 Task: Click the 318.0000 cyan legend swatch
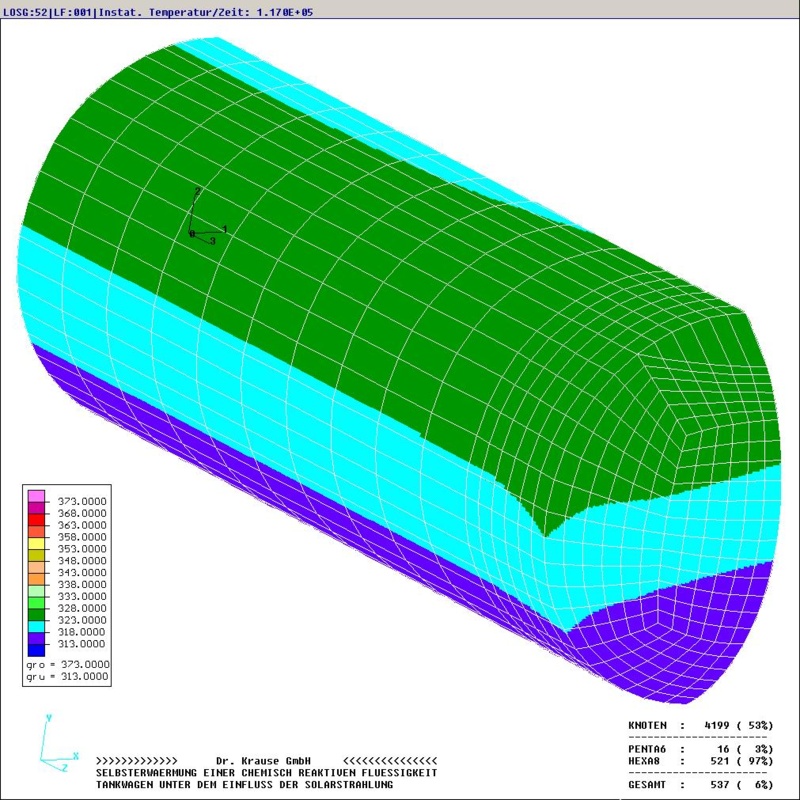[x=36, y=626]
